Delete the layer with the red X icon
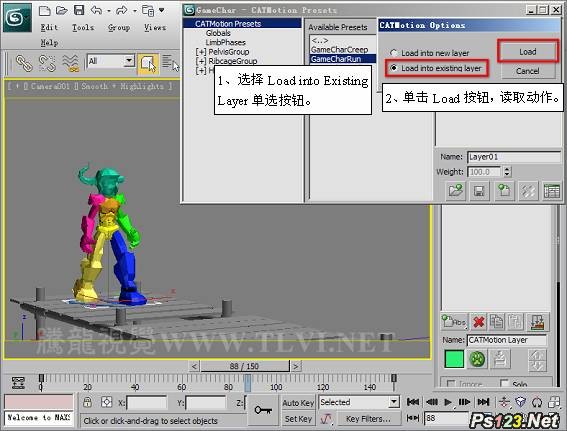 tap(478, 321)
